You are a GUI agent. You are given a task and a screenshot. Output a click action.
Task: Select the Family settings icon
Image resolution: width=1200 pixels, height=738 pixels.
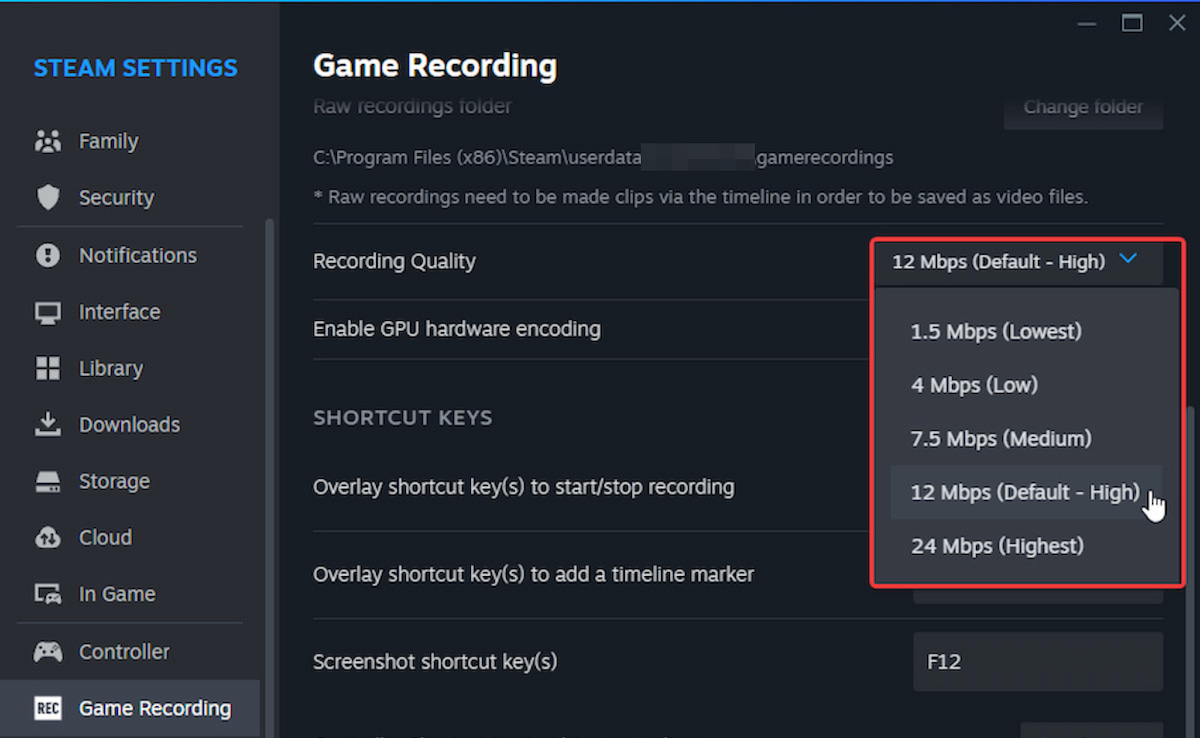pyautogui.click(x=47, y=141)
